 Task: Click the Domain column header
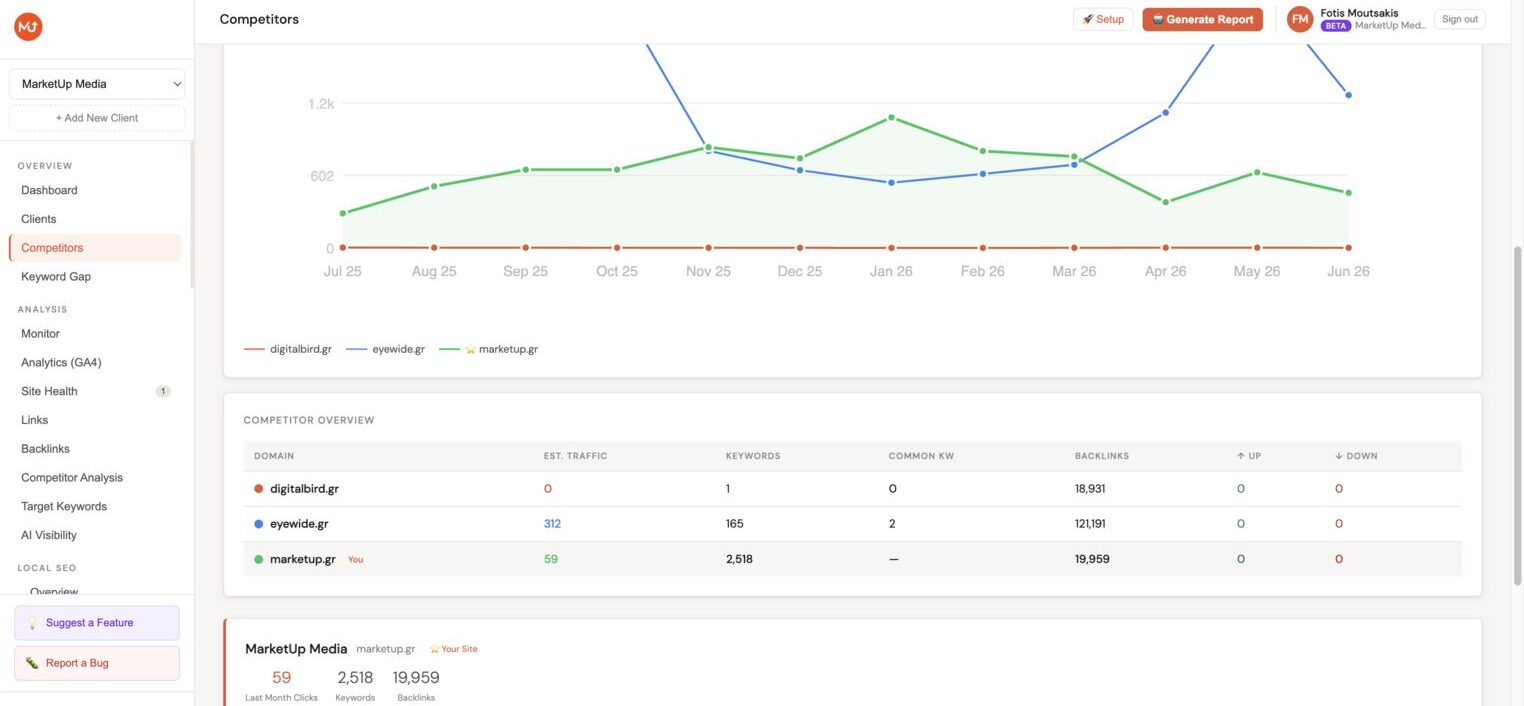[x=274, y=456]
